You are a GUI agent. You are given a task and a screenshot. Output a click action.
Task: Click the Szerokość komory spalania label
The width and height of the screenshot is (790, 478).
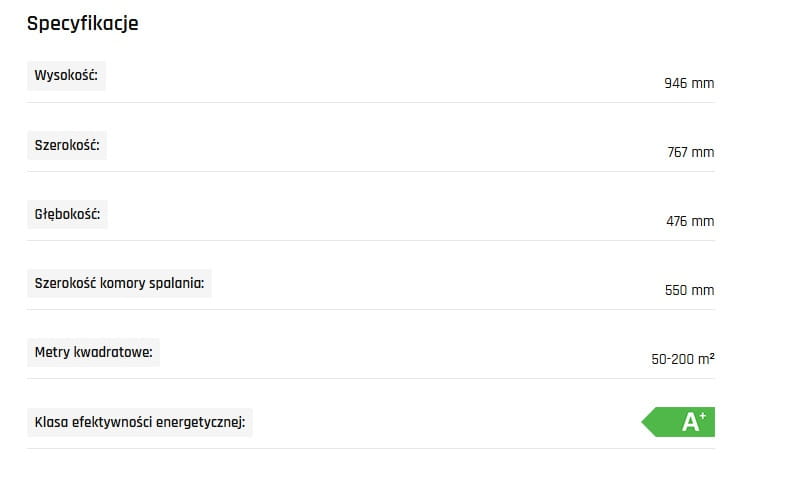[119, 283]
